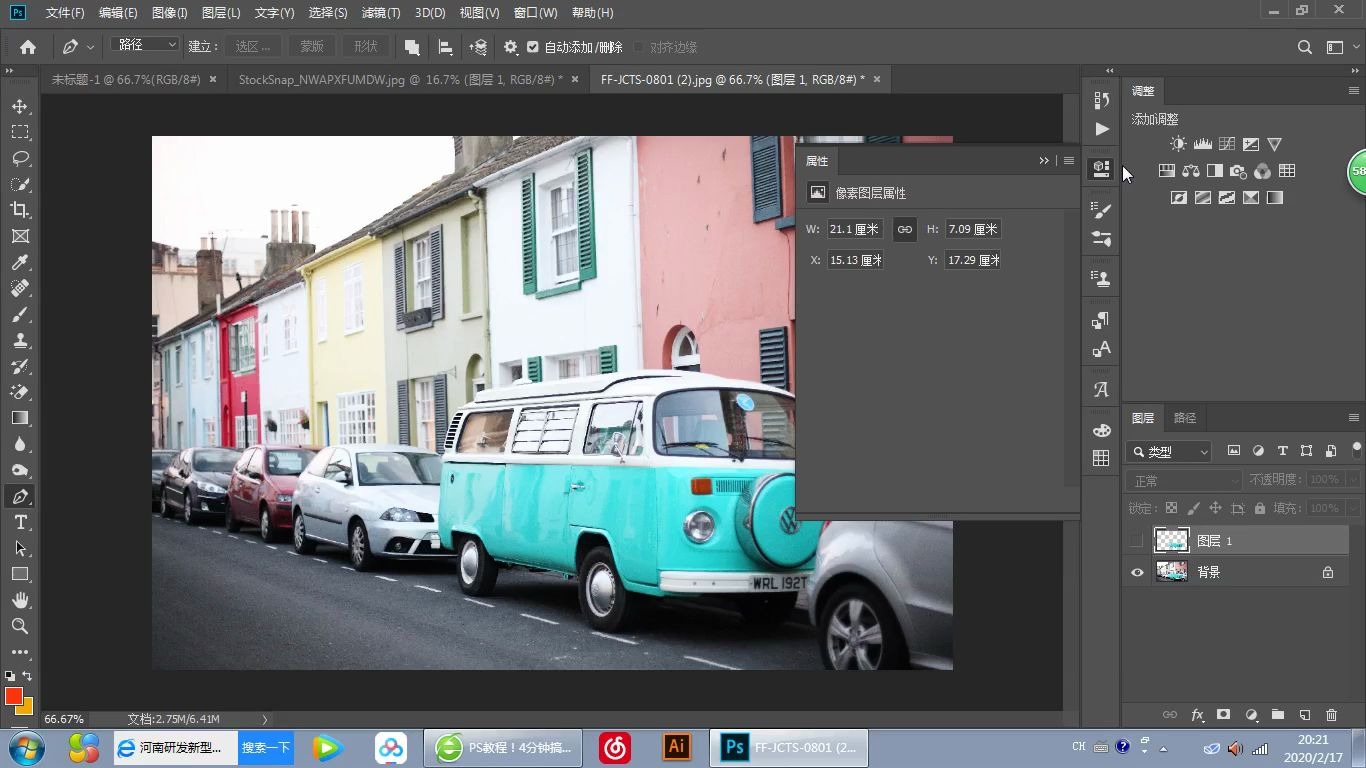Switch to the StockSnap_NWAPXFUMDW.jpg document tab
This screenshot has width=1366, height=768.
[x=400, y=79]
